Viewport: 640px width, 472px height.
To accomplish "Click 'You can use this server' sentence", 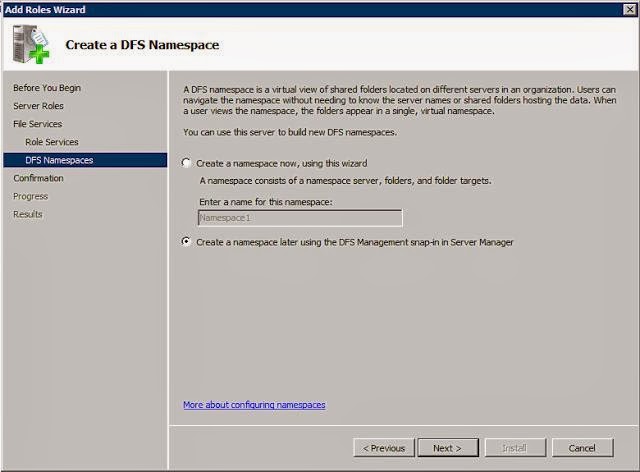I will pyautogui.click(x=290, y=132).
